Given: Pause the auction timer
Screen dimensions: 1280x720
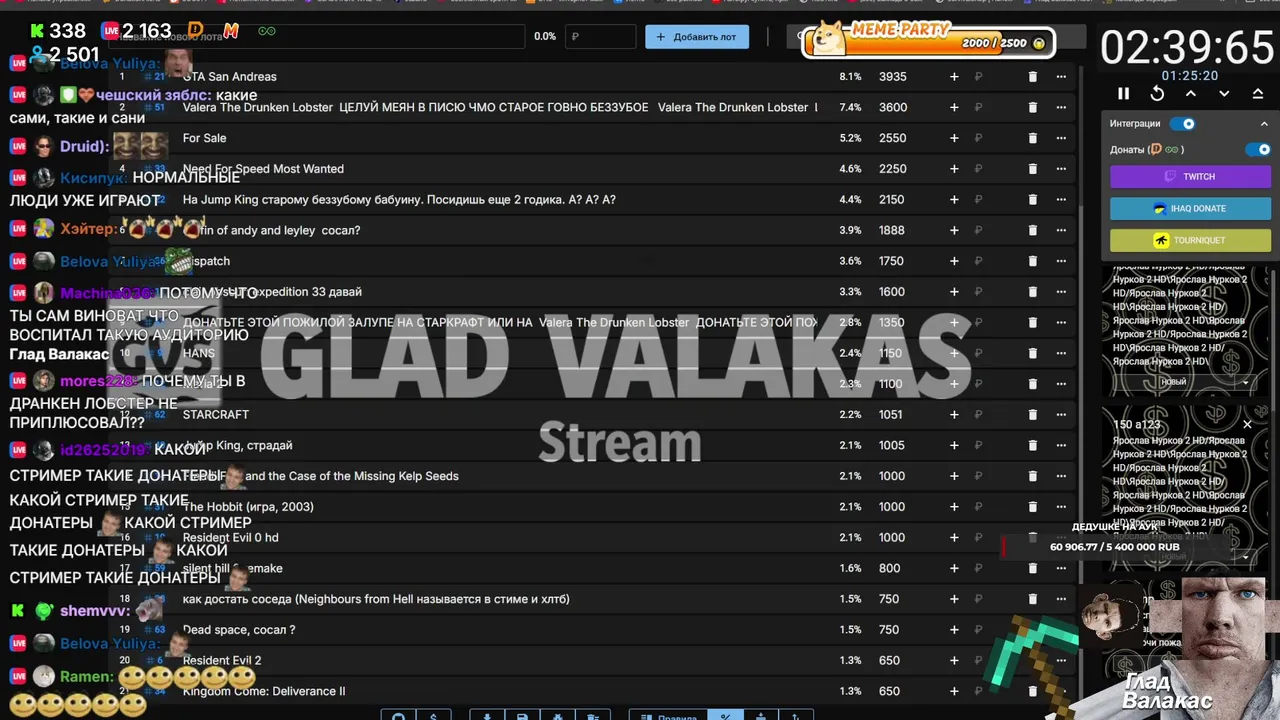Looking at the screenshot, I should [x=1123, y=93].
